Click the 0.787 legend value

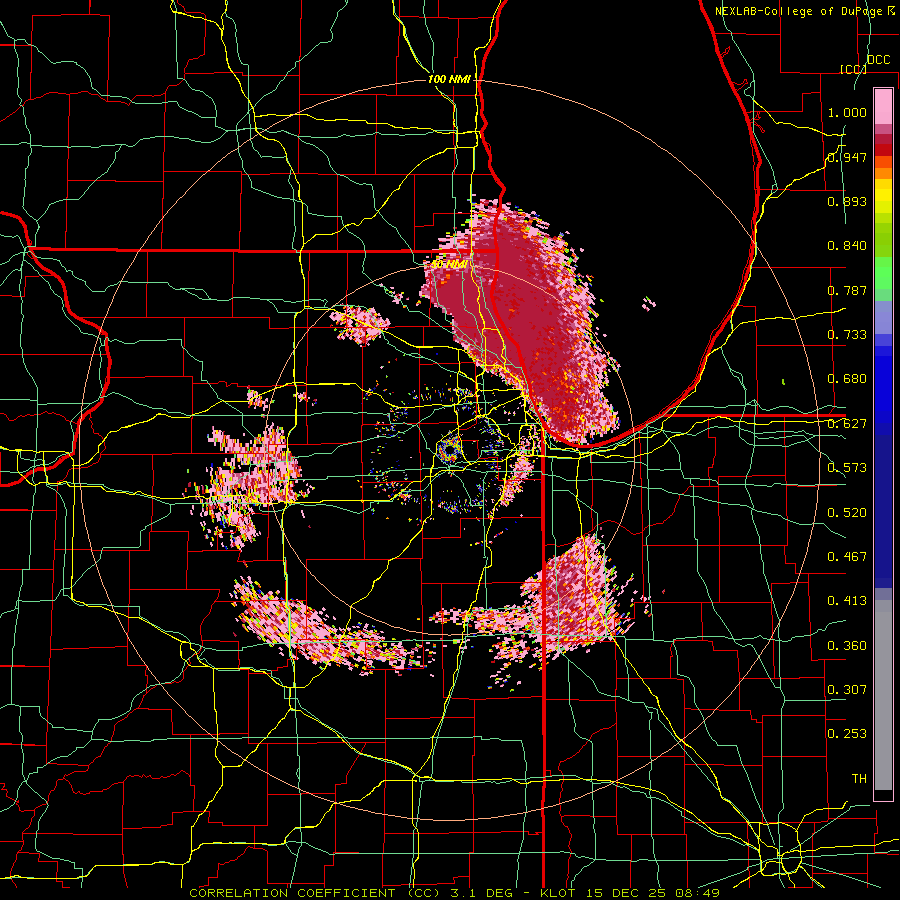coord(847,290)
